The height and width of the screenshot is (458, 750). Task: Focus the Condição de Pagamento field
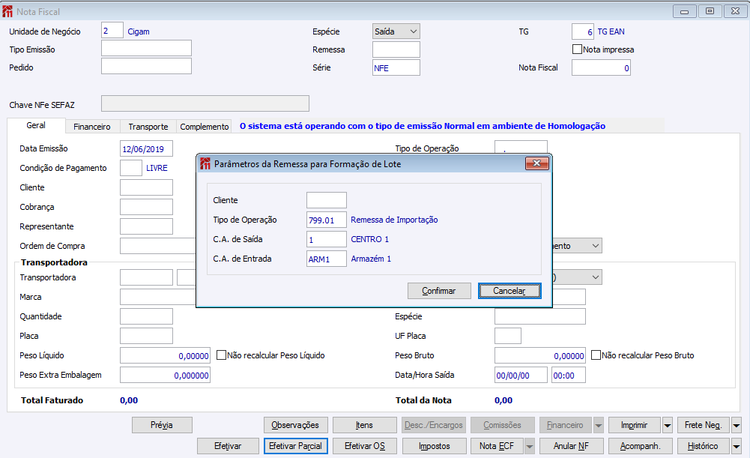tap(131, 168)
